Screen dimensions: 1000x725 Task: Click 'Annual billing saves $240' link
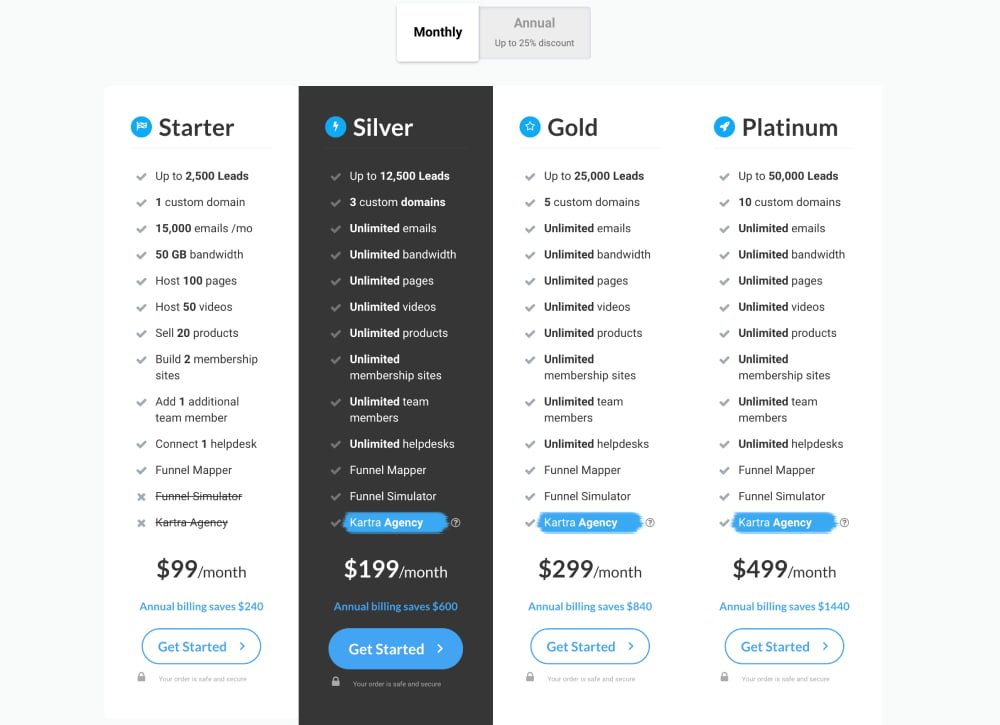click(202, 606)
